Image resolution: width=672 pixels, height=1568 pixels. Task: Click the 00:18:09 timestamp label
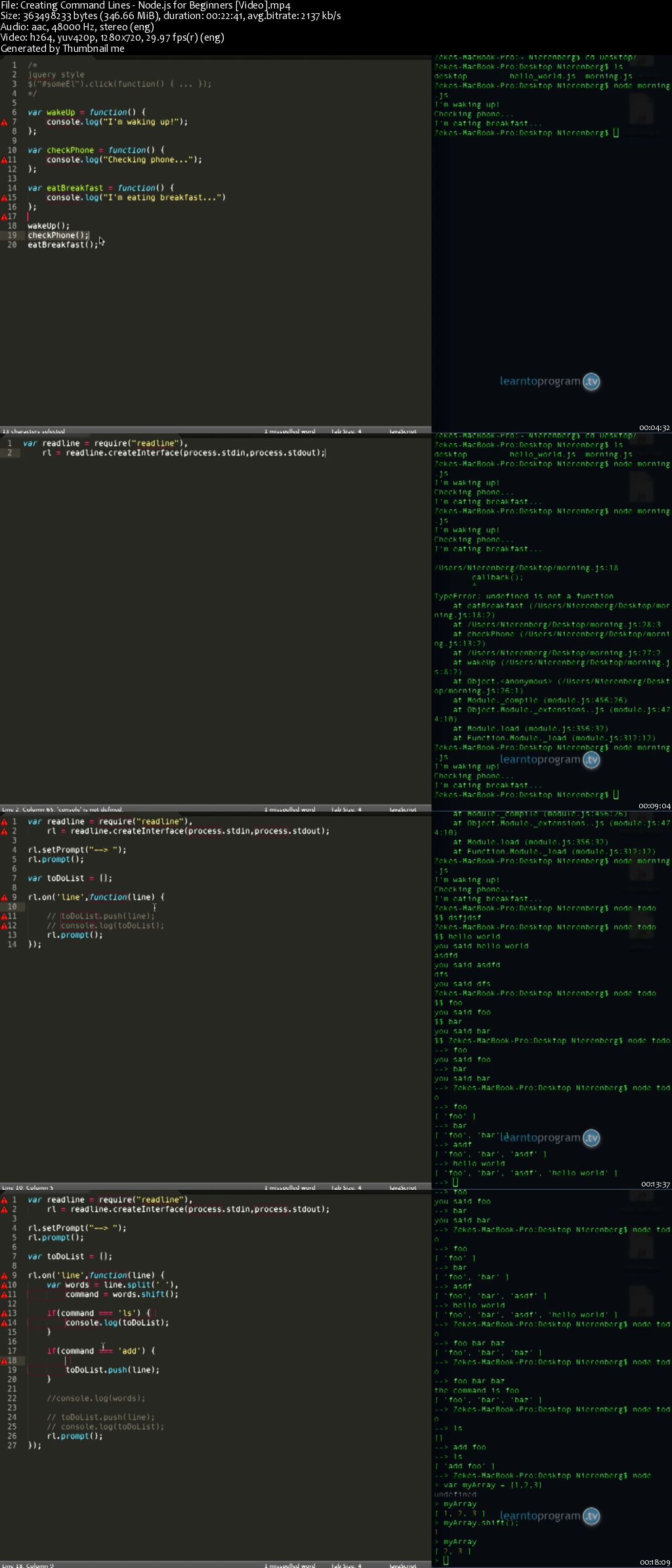[654, 1562]
